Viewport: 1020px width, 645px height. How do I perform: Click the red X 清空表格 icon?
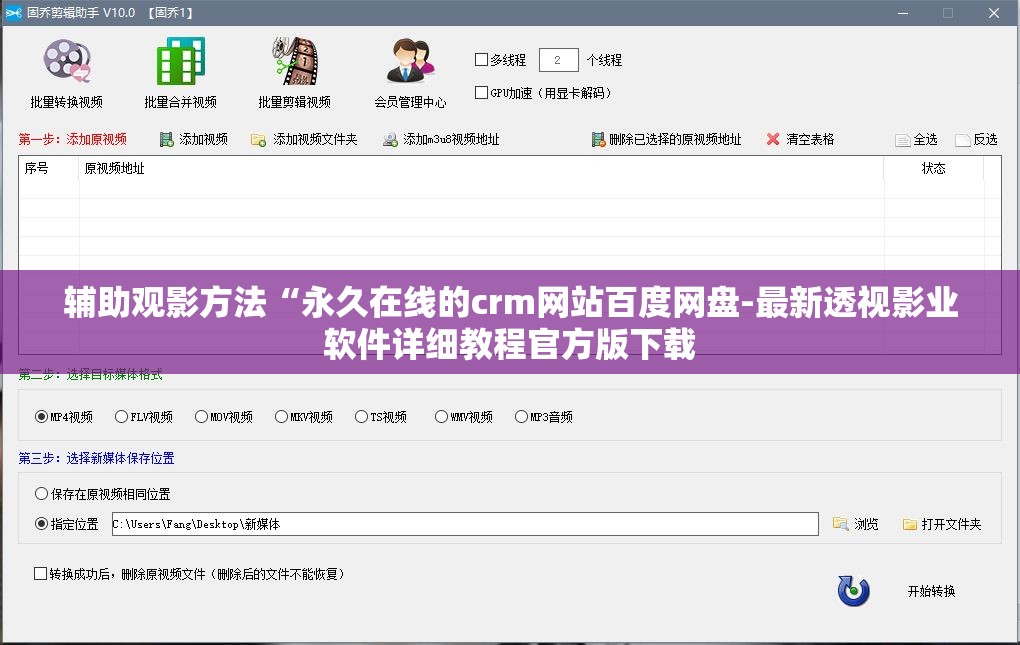773,139
